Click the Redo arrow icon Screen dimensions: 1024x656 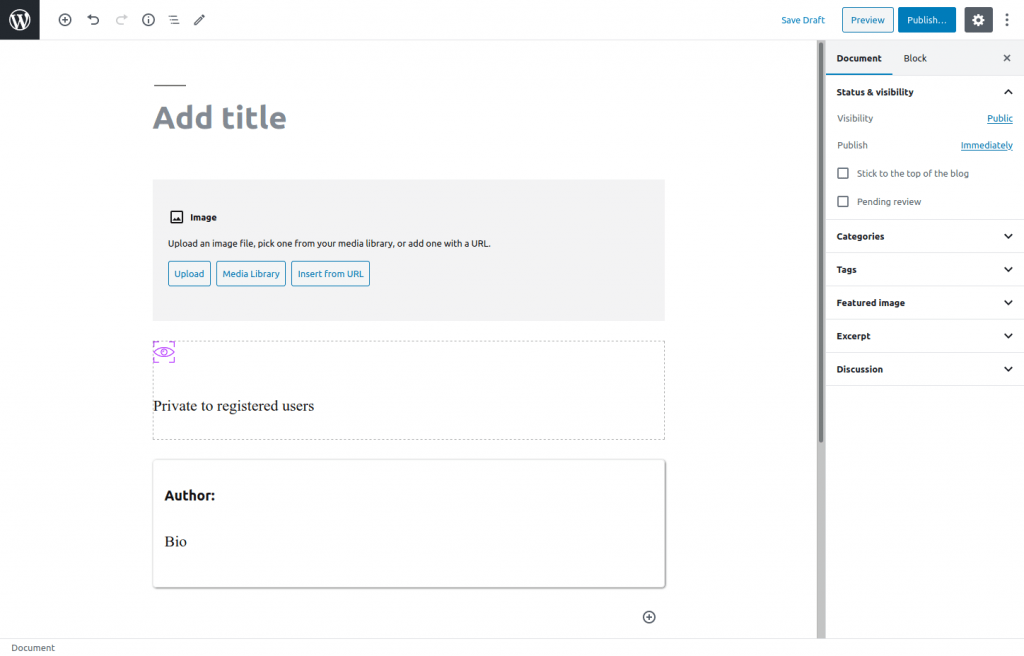[x=121, y=20]
